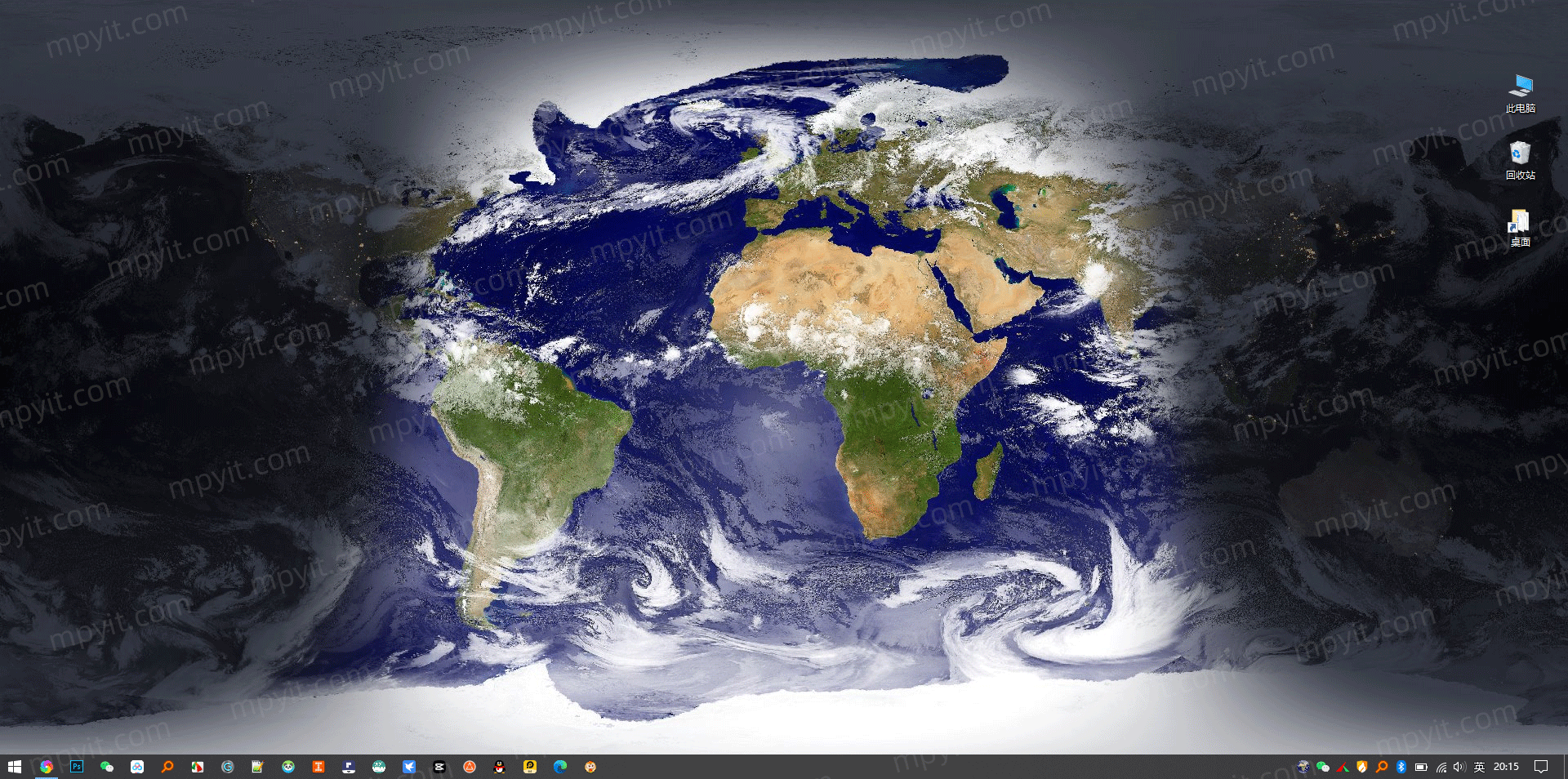Open the earth wallpaper tray icon
The height and width of the screenshot is (779, 1568).
[x=1303, y=767]
